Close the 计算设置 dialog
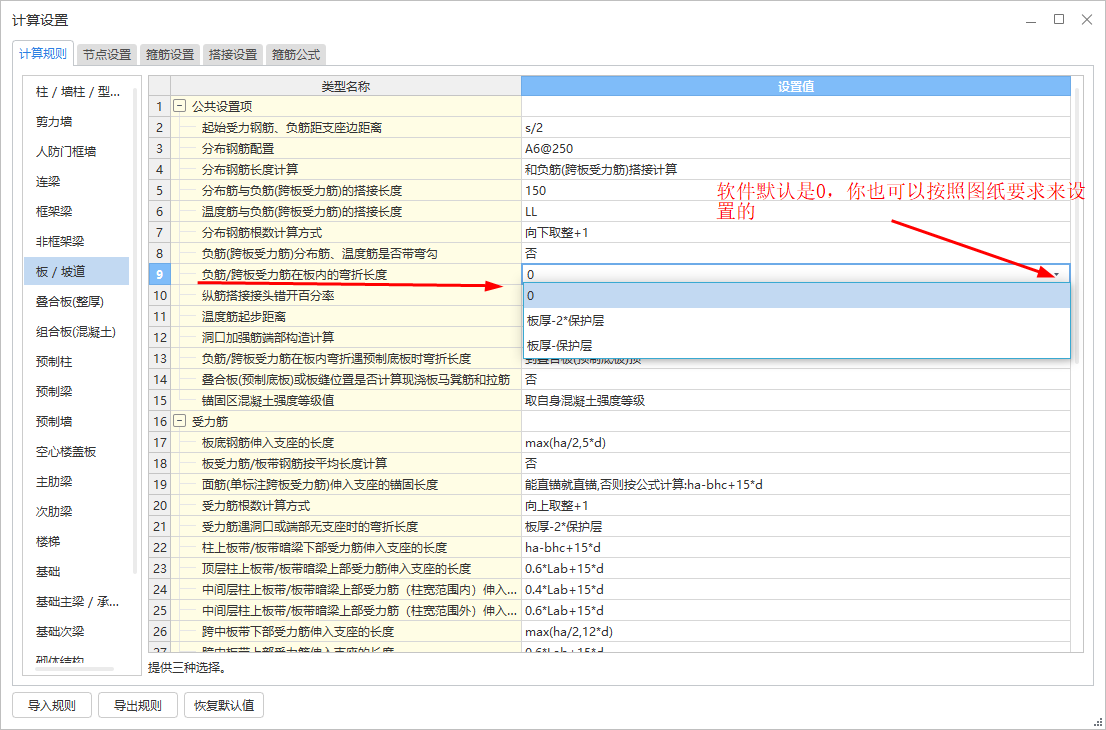Screen dimensions: 1106x730 coord(1087,20)
